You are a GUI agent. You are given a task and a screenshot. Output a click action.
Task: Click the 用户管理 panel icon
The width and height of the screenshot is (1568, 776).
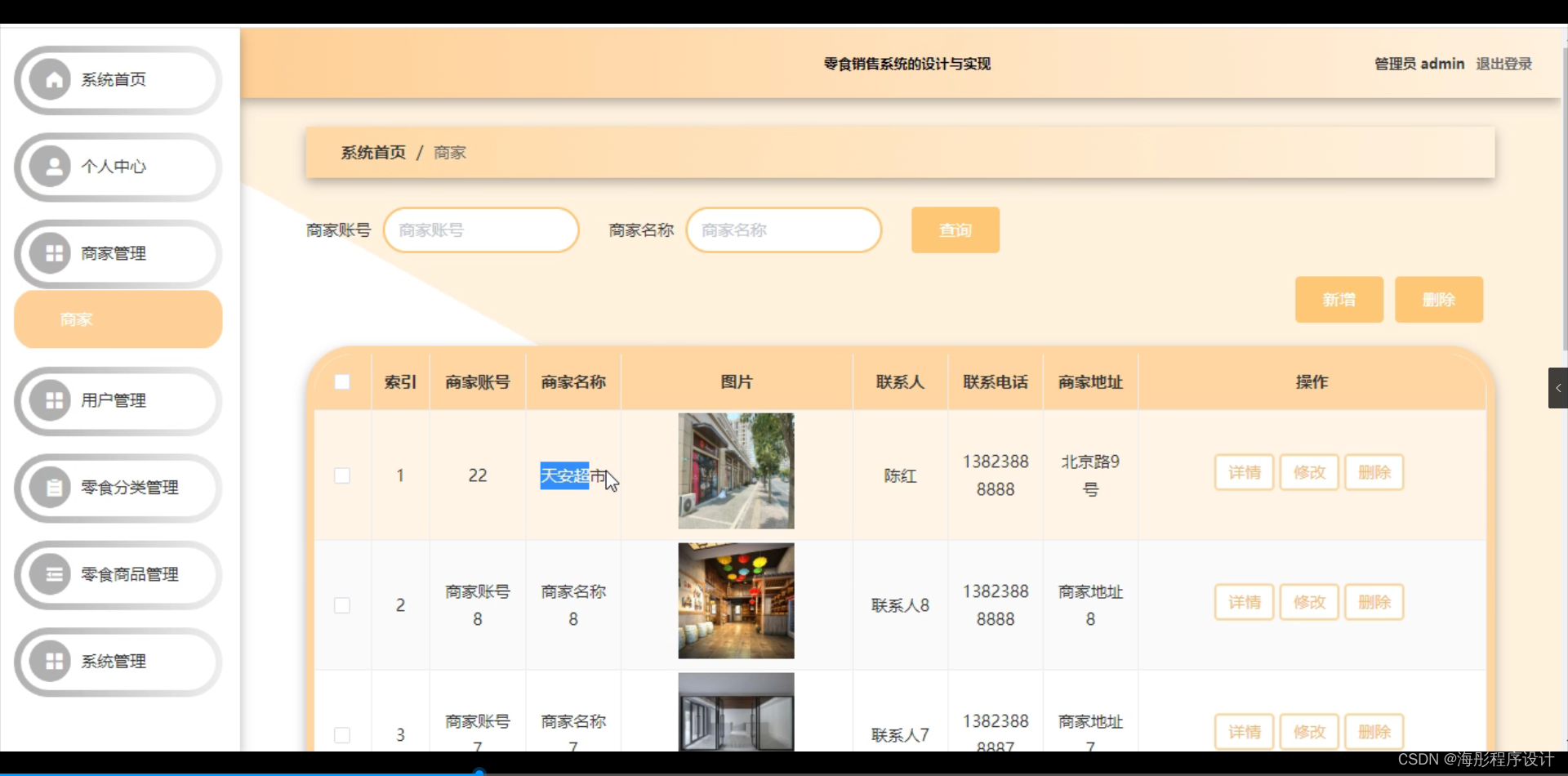53,400
